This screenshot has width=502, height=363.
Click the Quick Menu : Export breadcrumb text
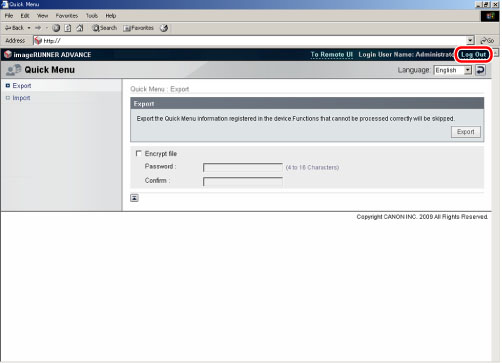tap(160, 89)
